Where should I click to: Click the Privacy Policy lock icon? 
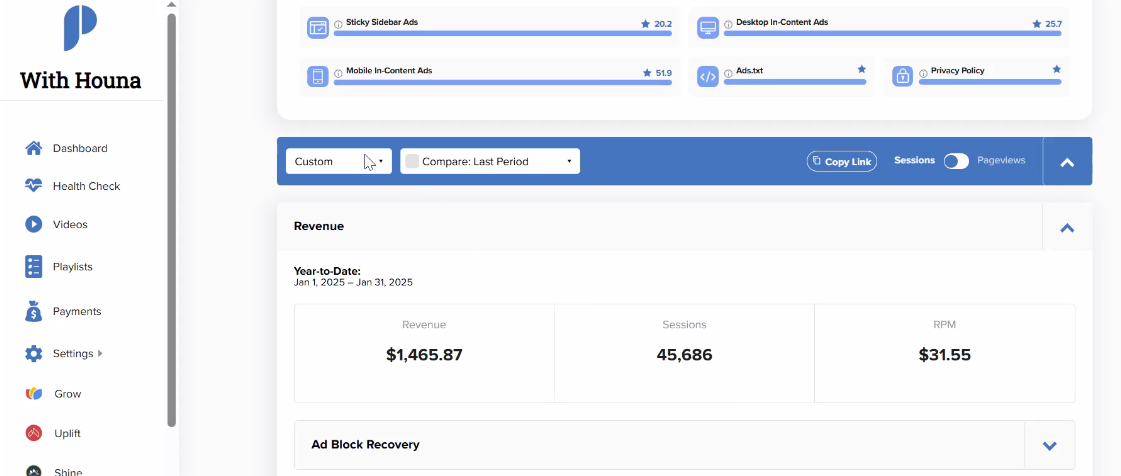[903, 76]
